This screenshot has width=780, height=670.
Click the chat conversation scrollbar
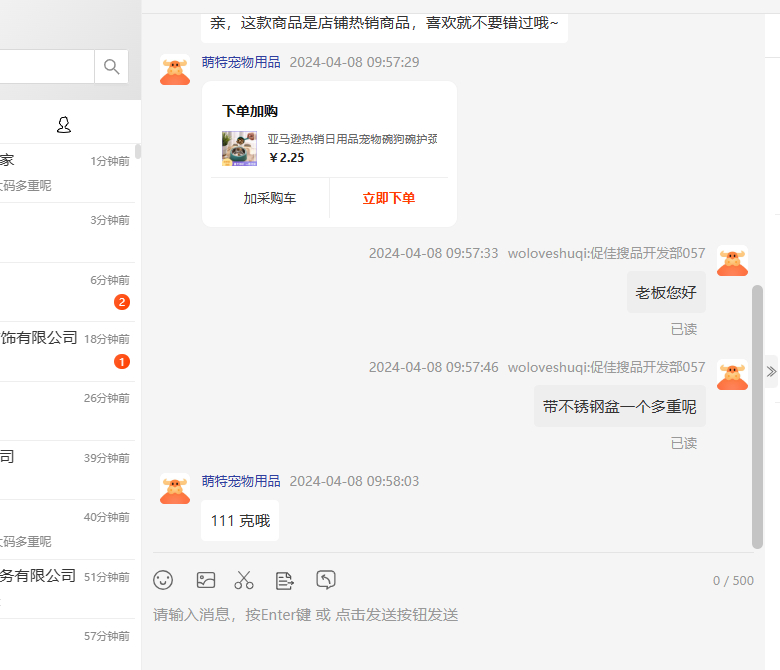[x=757, y=415]
